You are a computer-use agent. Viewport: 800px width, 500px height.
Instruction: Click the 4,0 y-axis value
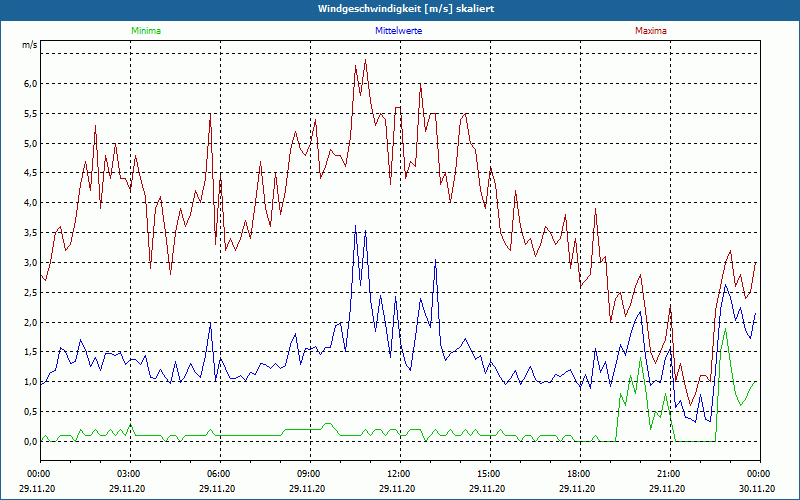click(x=31, y=203)
